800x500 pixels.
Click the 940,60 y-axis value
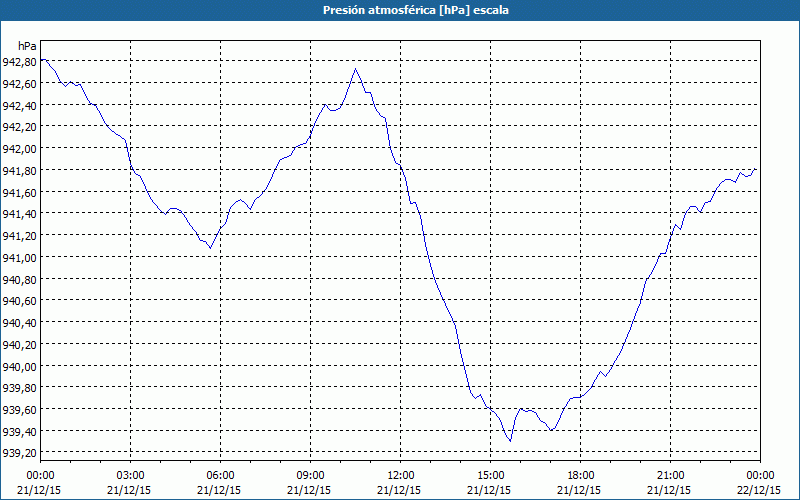[x=19, y=301]
